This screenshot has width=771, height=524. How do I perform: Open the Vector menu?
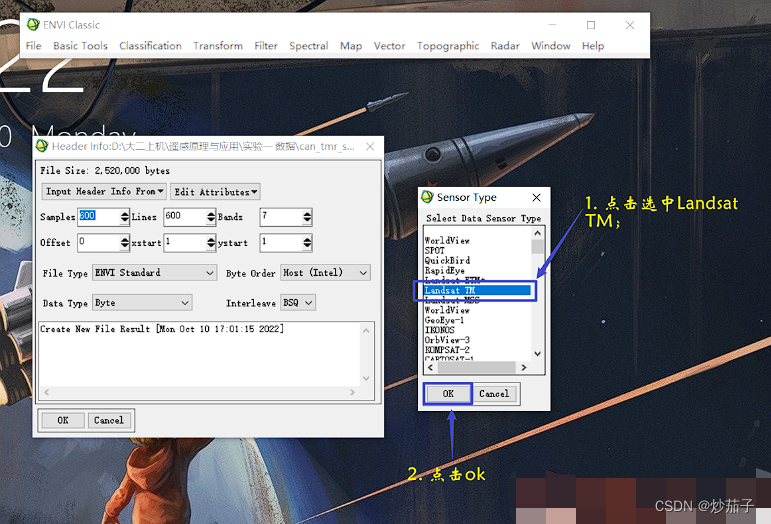(389, 46)
